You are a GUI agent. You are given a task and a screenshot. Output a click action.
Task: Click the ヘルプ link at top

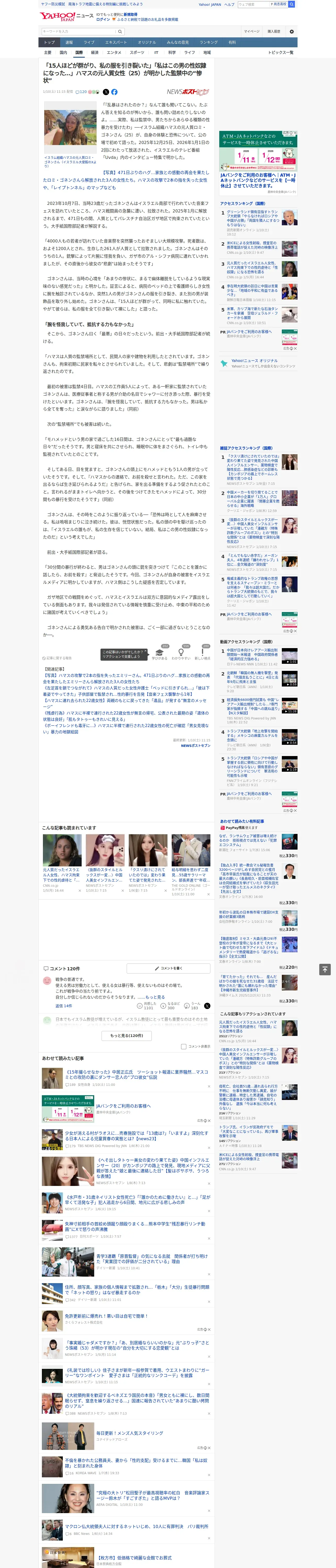click(x=229, y=4)
